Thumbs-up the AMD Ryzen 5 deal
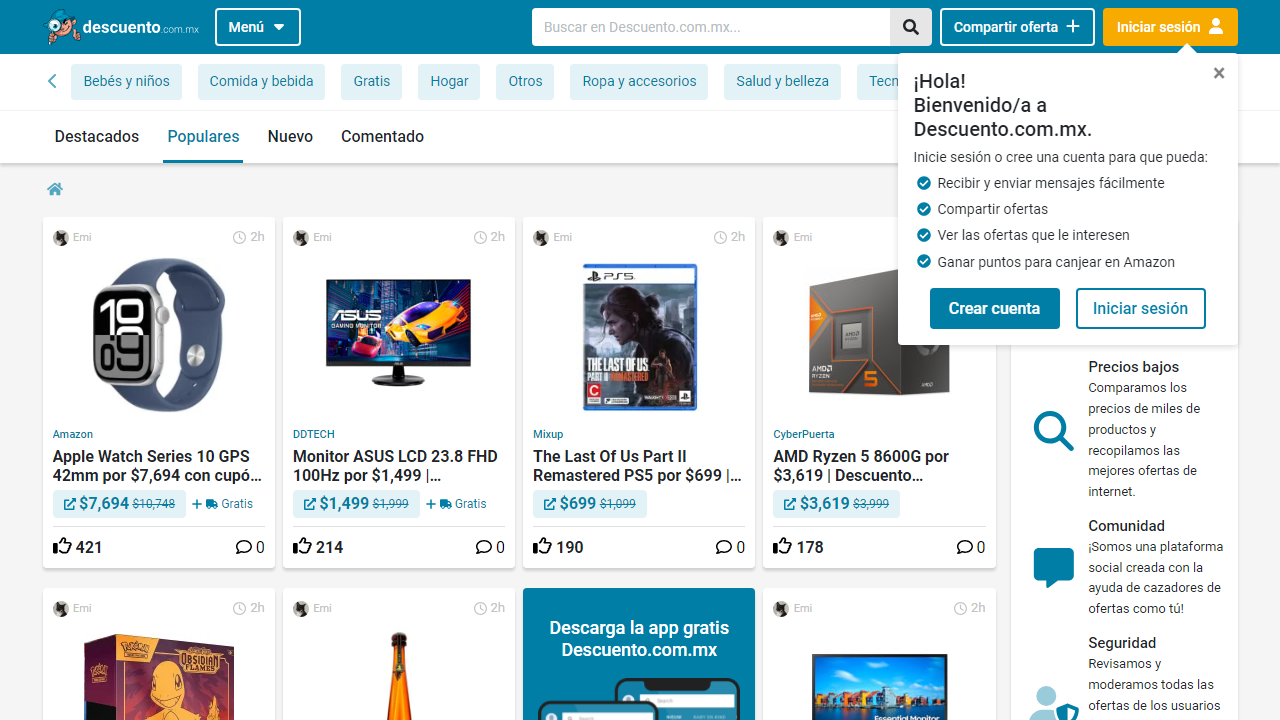Viewport: 1280px width, 720px height. click(x=781, y=545)
